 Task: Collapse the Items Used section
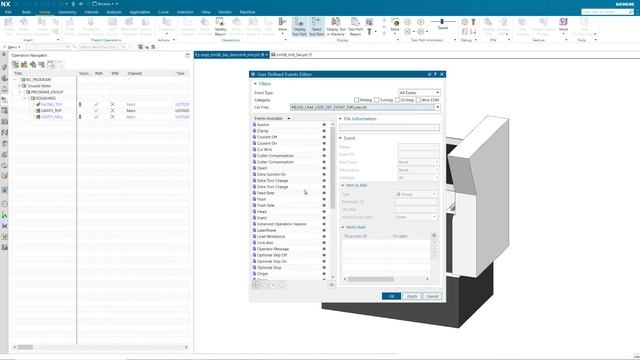click(x=343, y=227)
